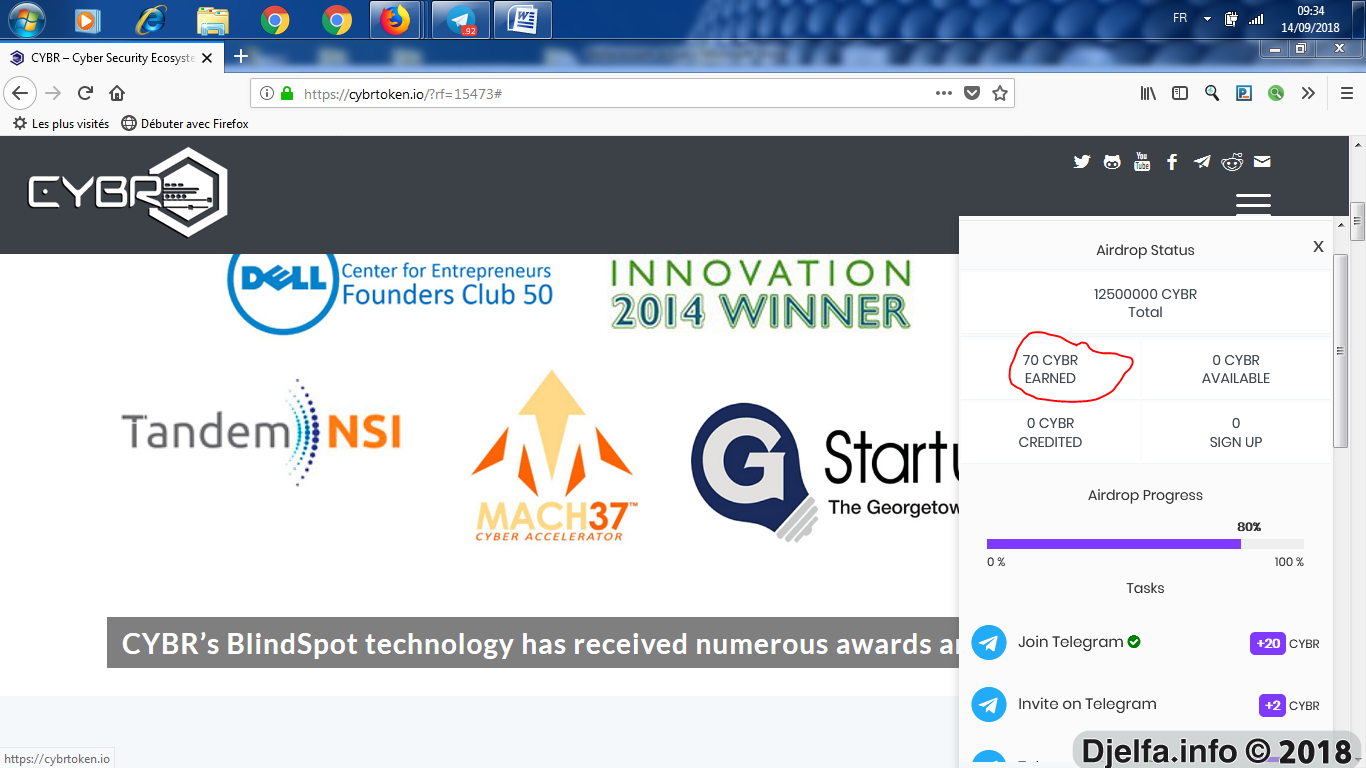Click the Telegram icon beside Join Telegram
The width and height of the screenshot is (1366, 768).
tap(989, 642)
